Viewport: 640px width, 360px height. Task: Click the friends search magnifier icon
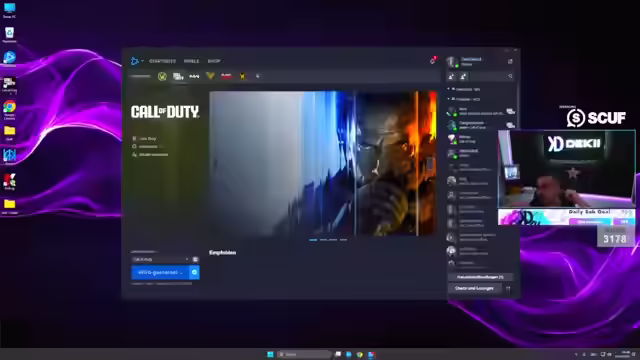coord(510,76)
